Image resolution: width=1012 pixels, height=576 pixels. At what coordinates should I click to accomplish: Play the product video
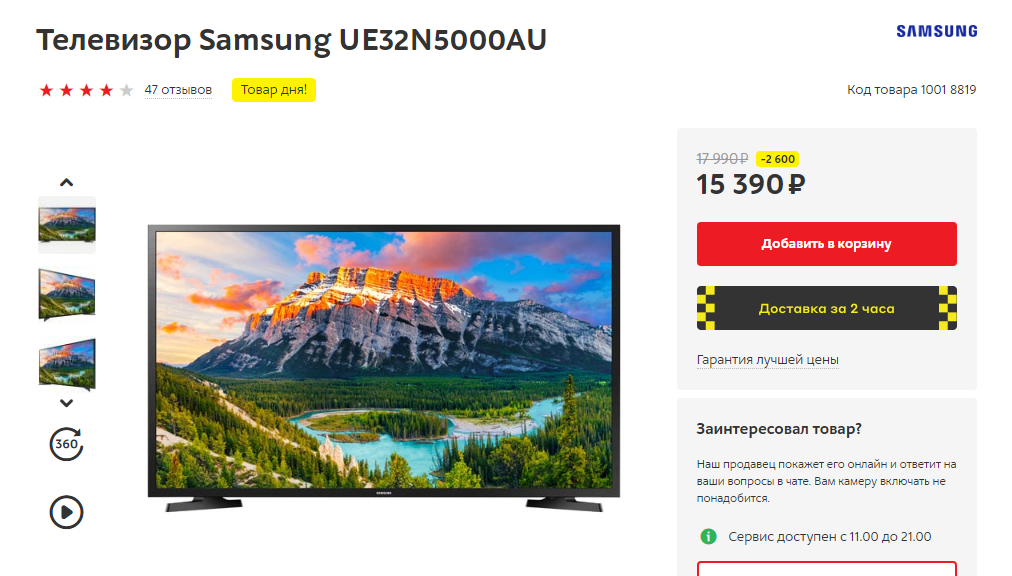point(66,513)
